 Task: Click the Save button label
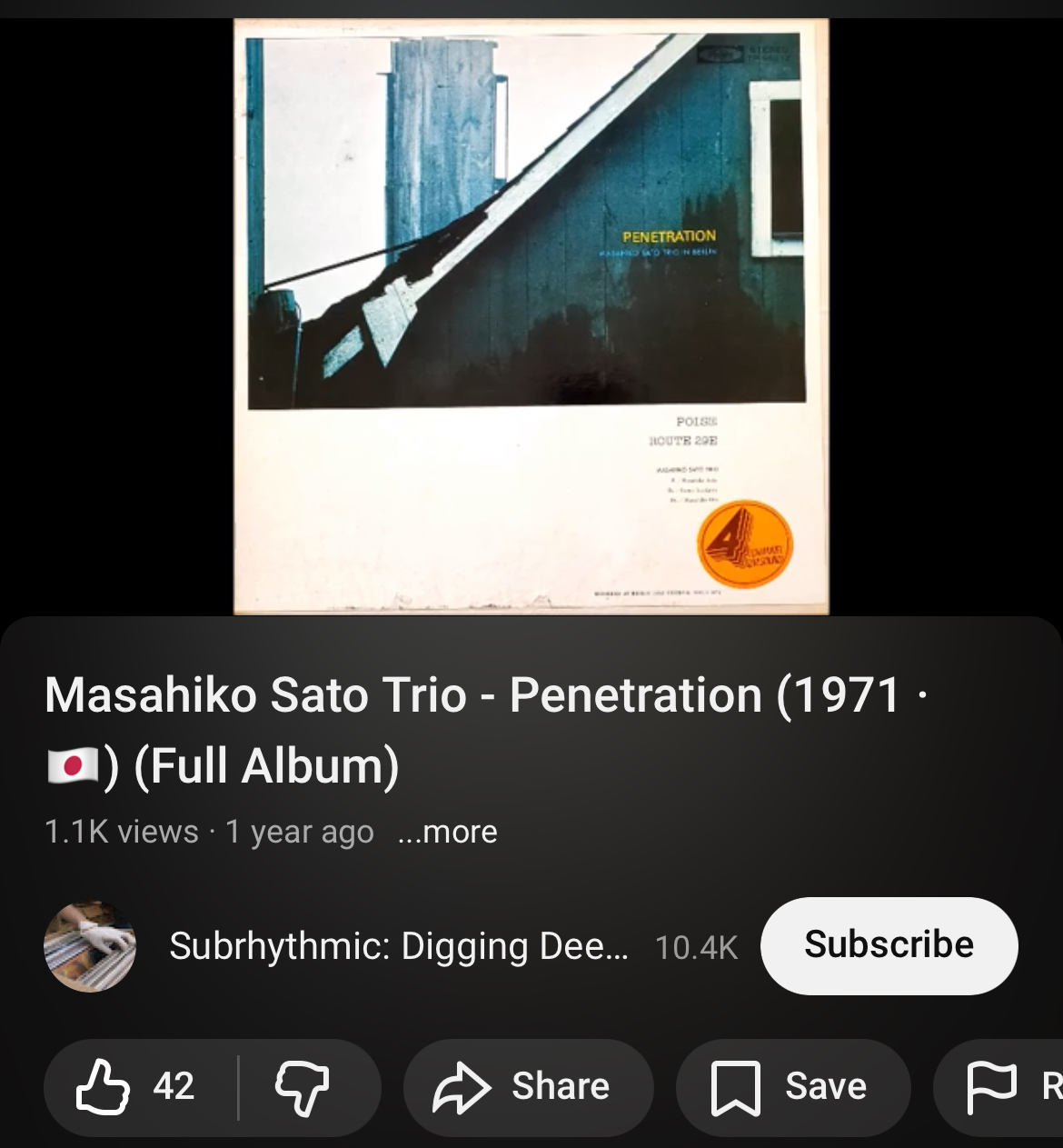pyautogui.click(x=826, y=1086)
